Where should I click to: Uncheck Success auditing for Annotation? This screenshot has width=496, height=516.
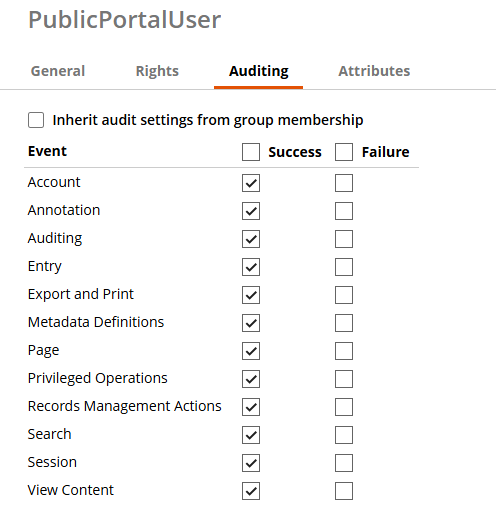pos(251,211)
